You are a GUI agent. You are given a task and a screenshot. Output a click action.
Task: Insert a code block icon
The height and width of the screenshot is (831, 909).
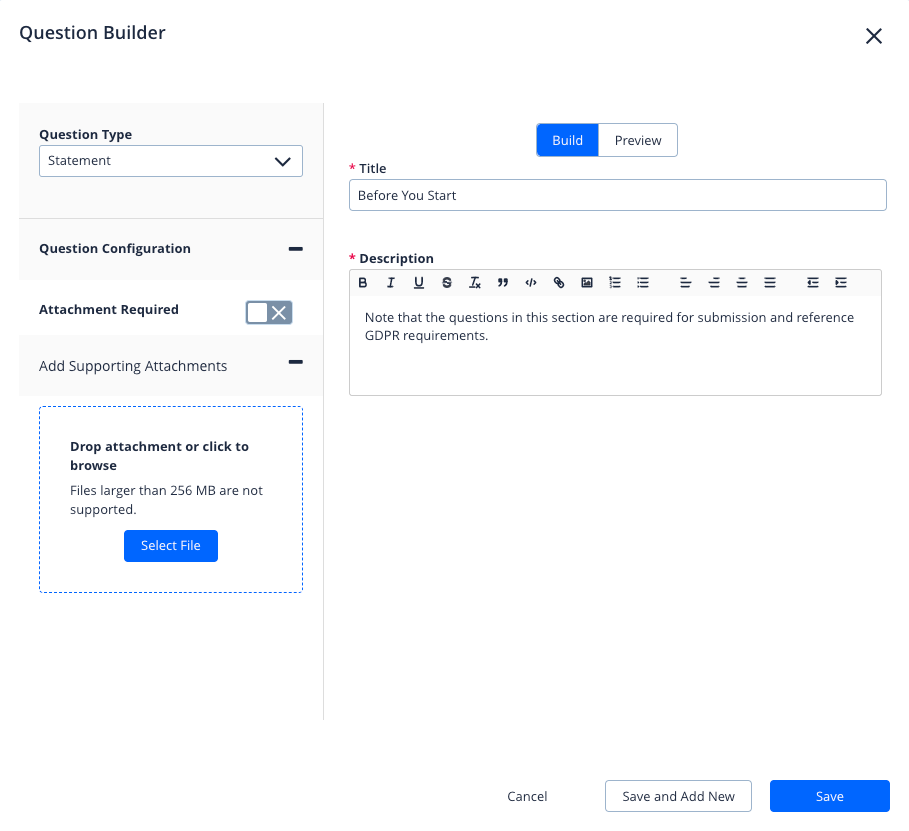click(x=531, y=283)
